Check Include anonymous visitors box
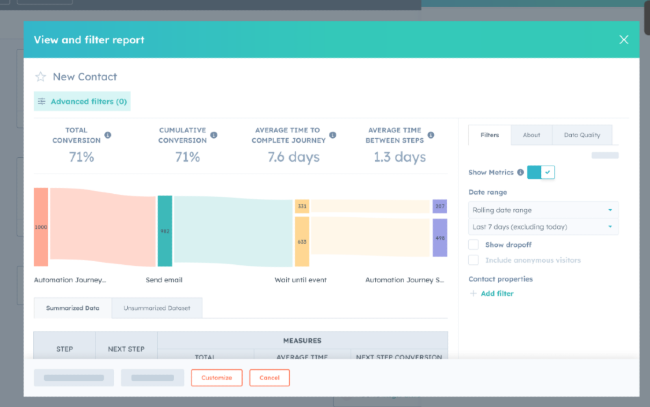This screenshot has height=407, width=650. point(473,260)
